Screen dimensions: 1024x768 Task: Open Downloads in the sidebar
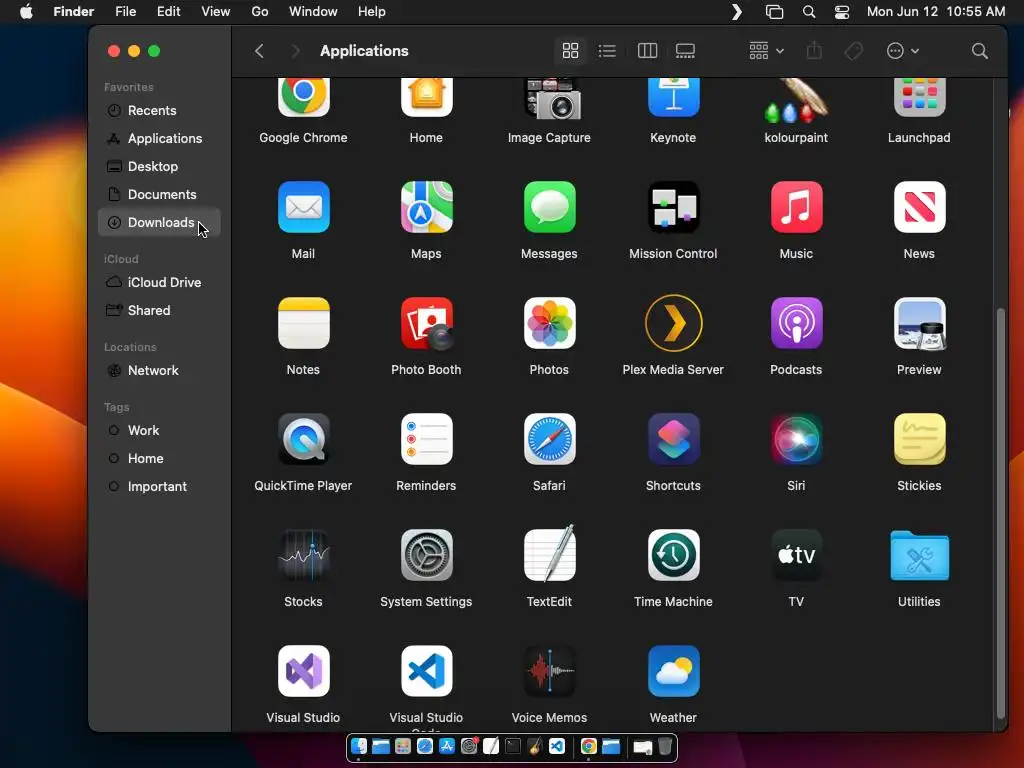tap(159, 223)
